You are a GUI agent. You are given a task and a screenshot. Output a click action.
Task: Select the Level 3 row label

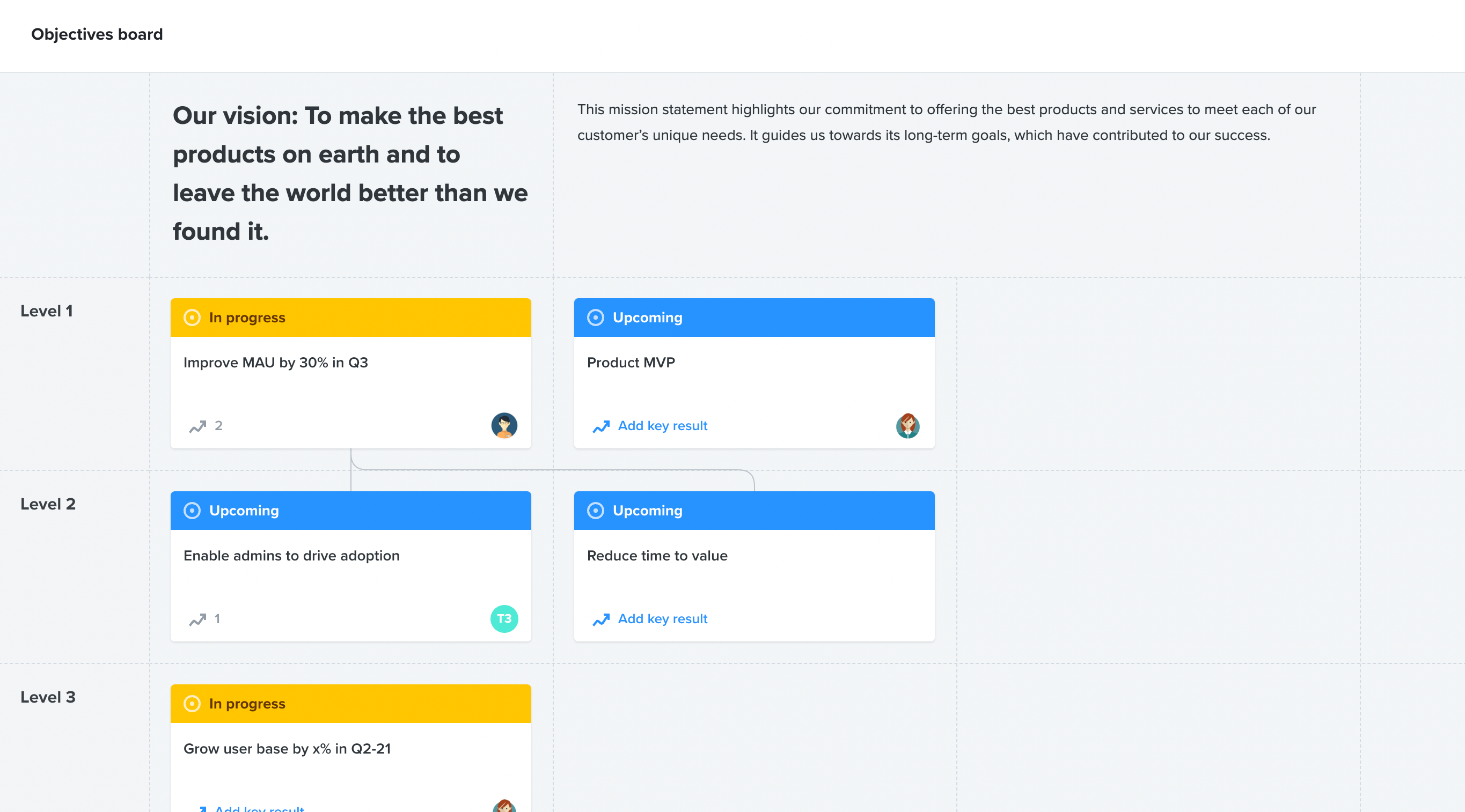point(48,698)
